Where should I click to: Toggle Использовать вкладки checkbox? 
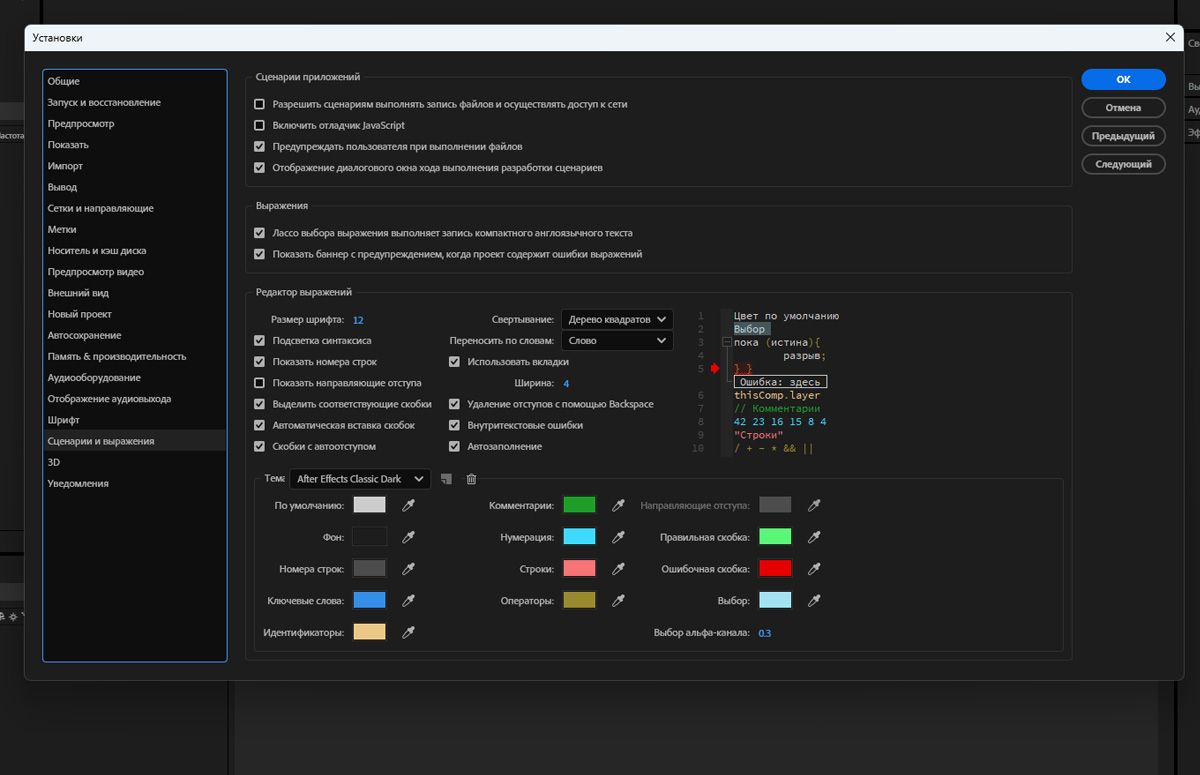pyautogui.click(x=455, y=361)
